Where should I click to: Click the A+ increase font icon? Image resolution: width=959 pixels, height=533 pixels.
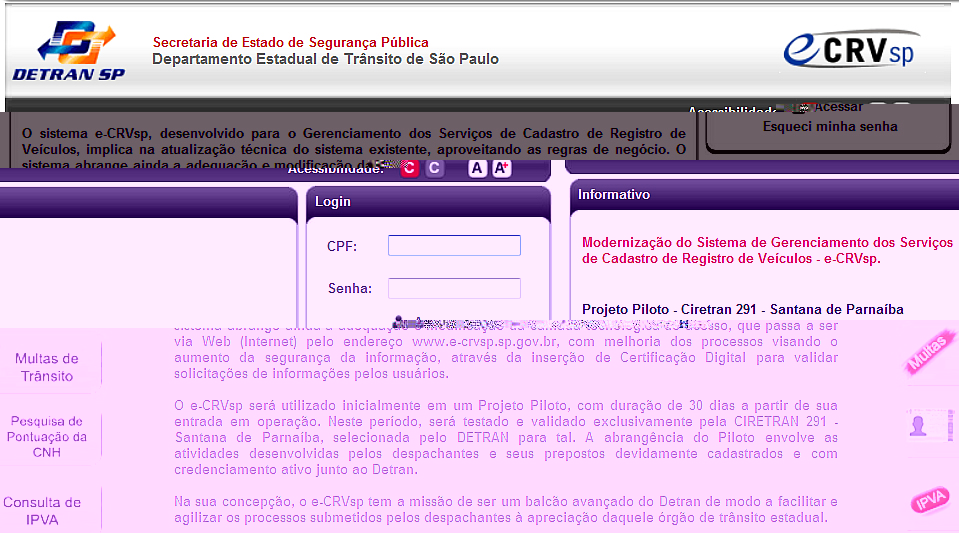click(502, 168)
